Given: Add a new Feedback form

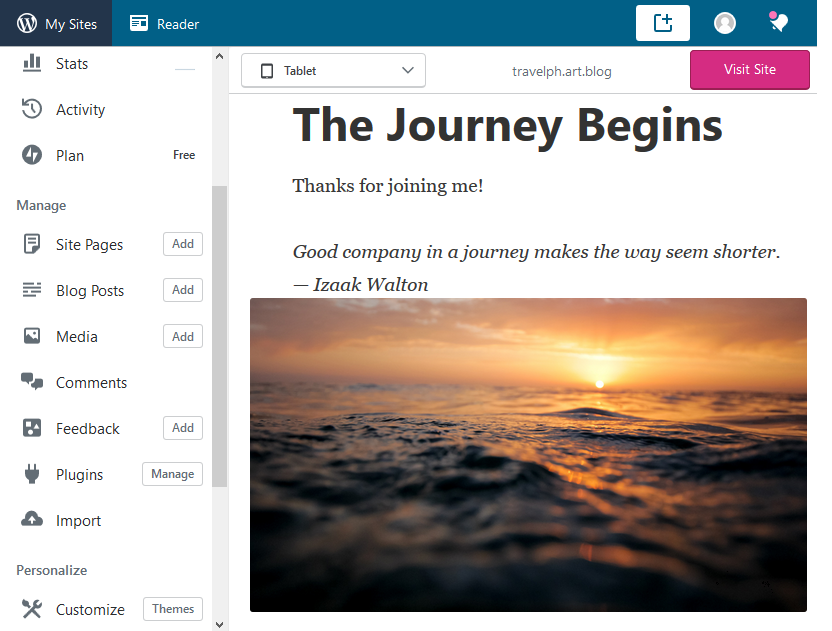Looking at the screenshot, I should [x=183, y=428].
